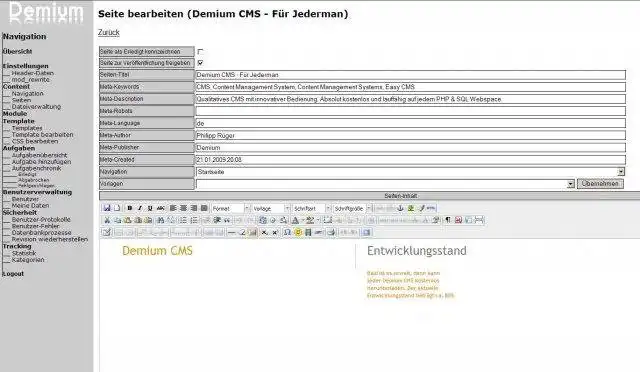Uncheck 'Seite zur Veröffentlichung freigeben' checkbox
Image resolution: width=640 pixels, height=372 pixels.
200,63
